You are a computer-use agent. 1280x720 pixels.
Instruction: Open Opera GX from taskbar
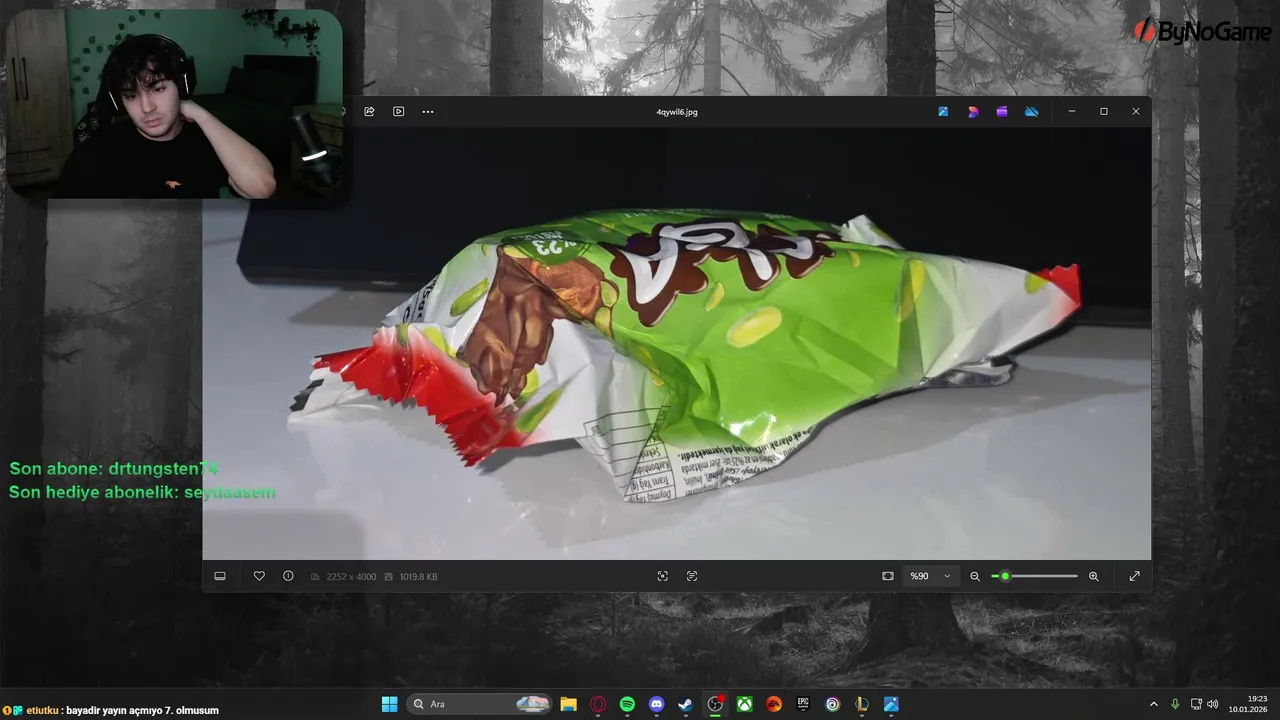click(x=598, y=704)
